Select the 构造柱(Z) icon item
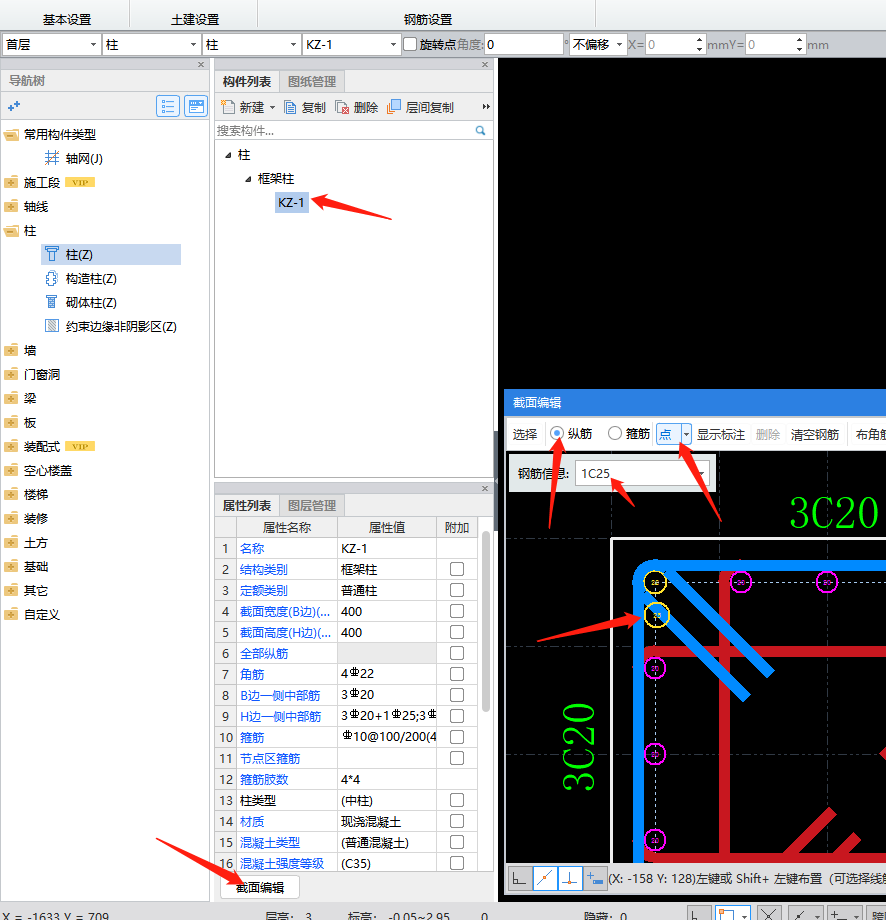Viewport: 886px width, 920px height. (x=52, y=278)
